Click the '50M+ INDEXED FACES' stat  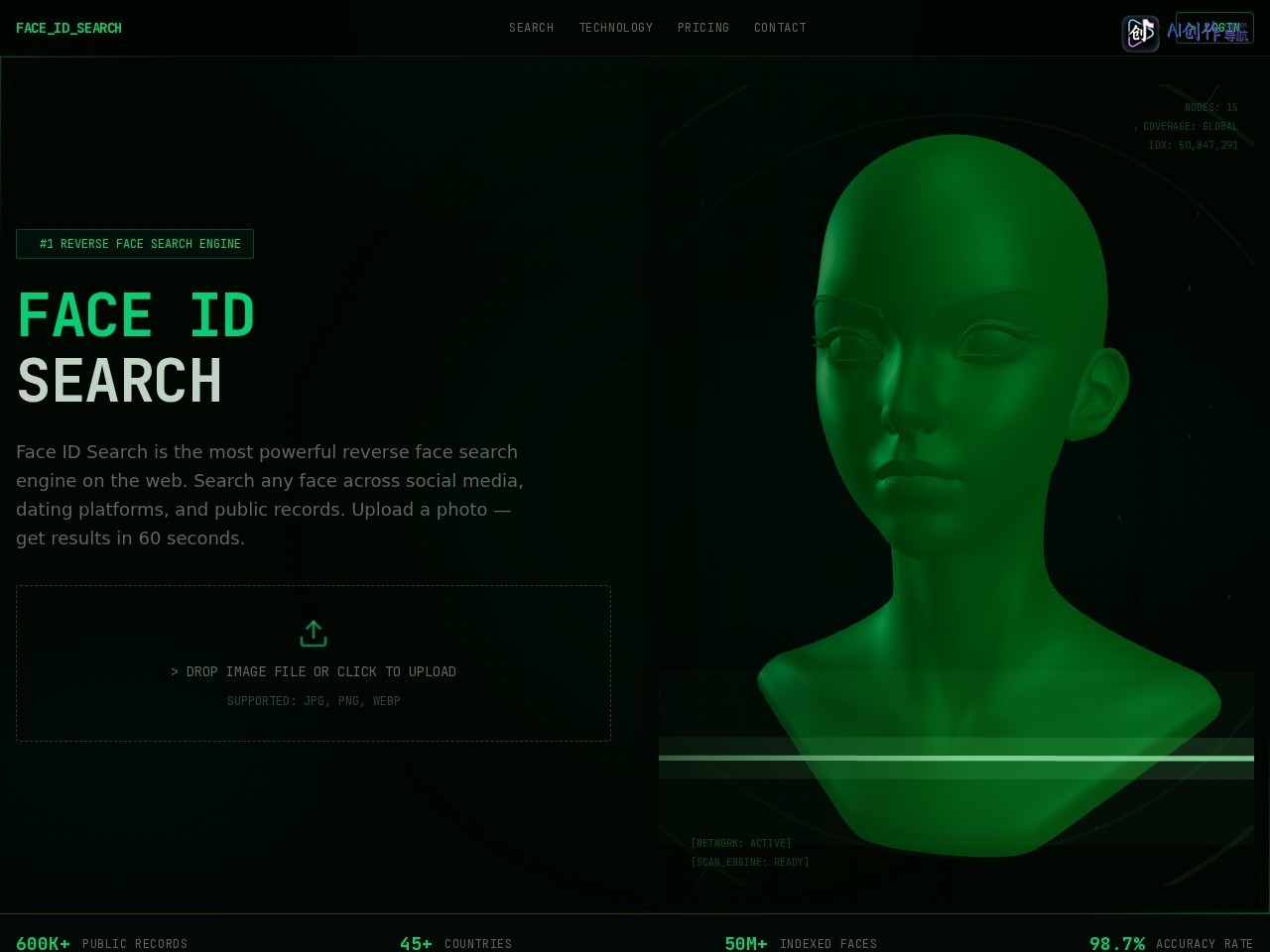click(801, 943)
